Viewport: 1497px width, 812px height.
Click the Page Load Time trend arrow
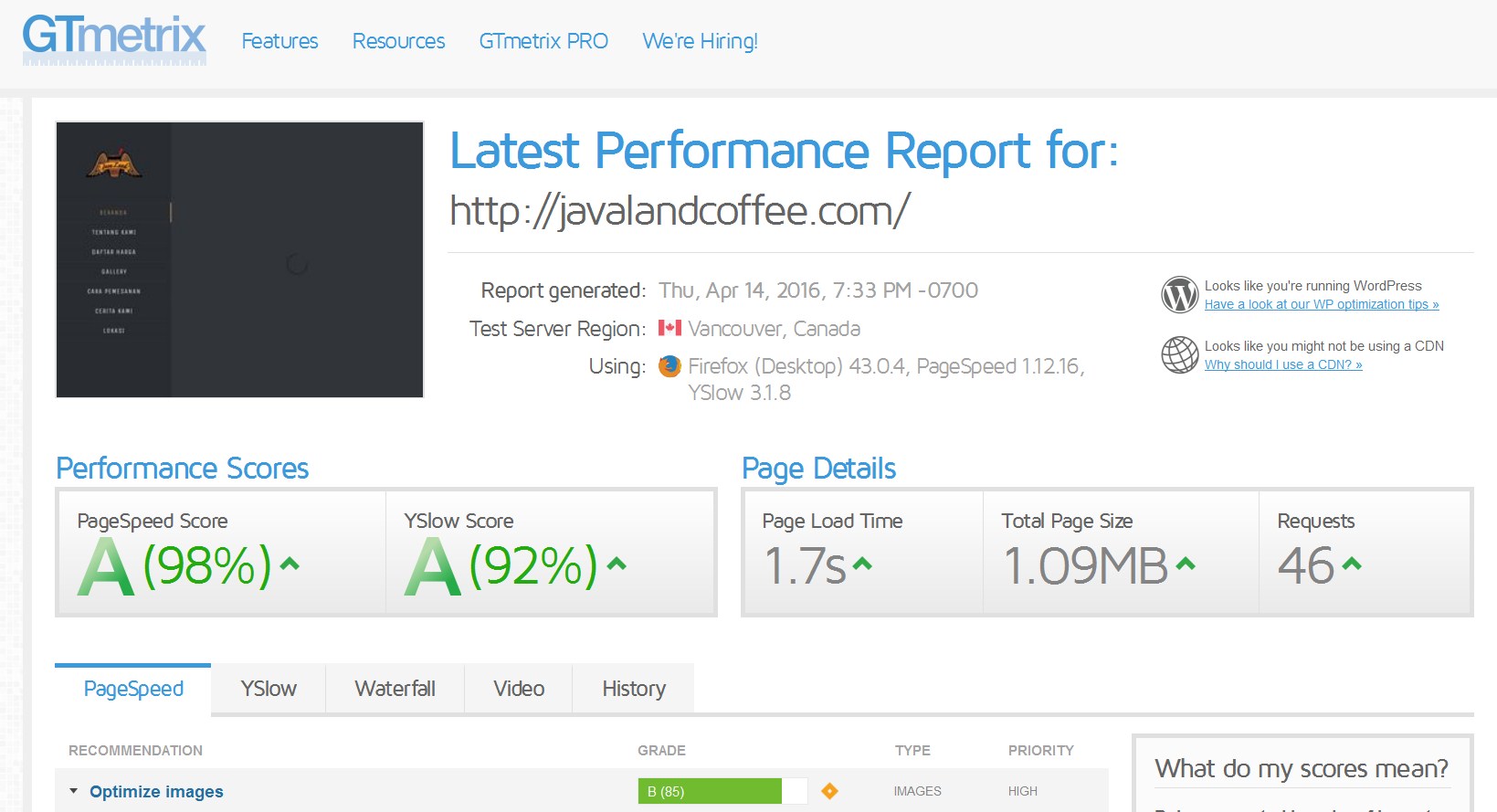[862, 564]
